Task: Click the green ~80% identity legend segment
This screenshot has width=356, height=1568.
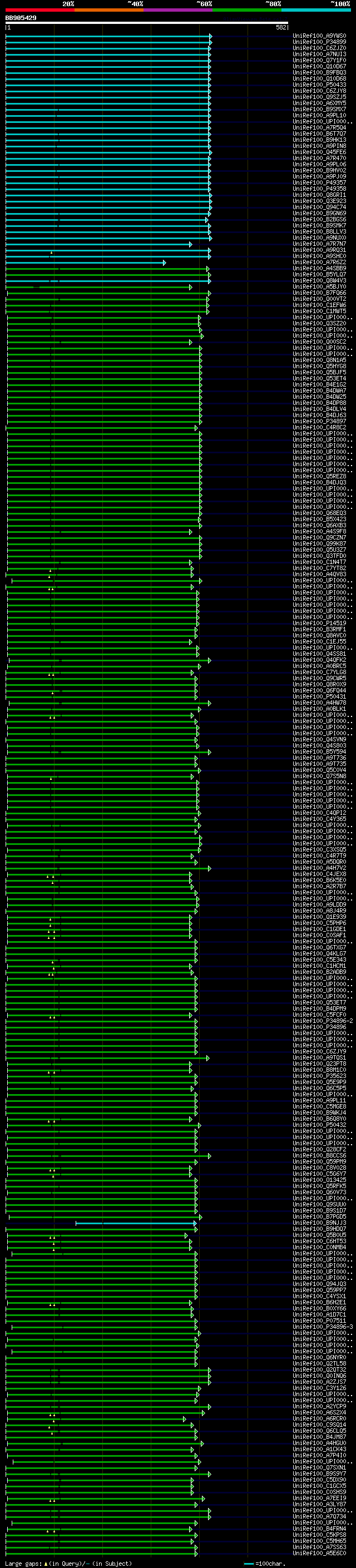Action: (x=247, y=11)
